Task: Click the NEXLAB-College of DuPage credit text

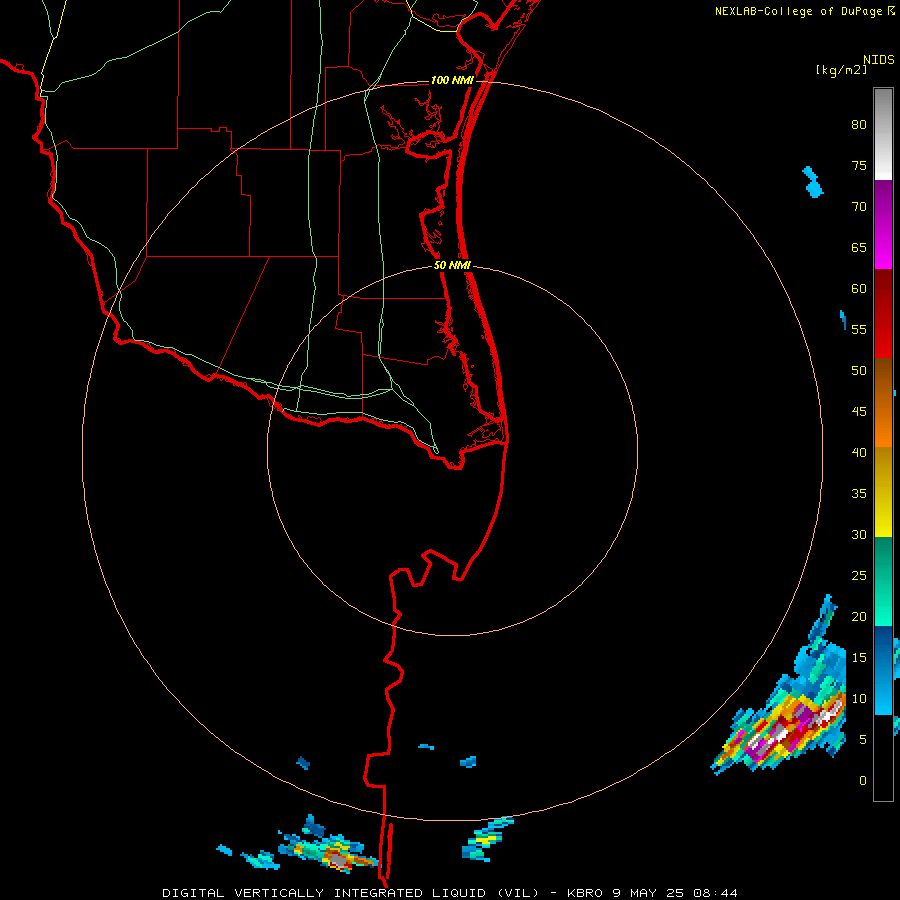Action: (x=798, y=11)
